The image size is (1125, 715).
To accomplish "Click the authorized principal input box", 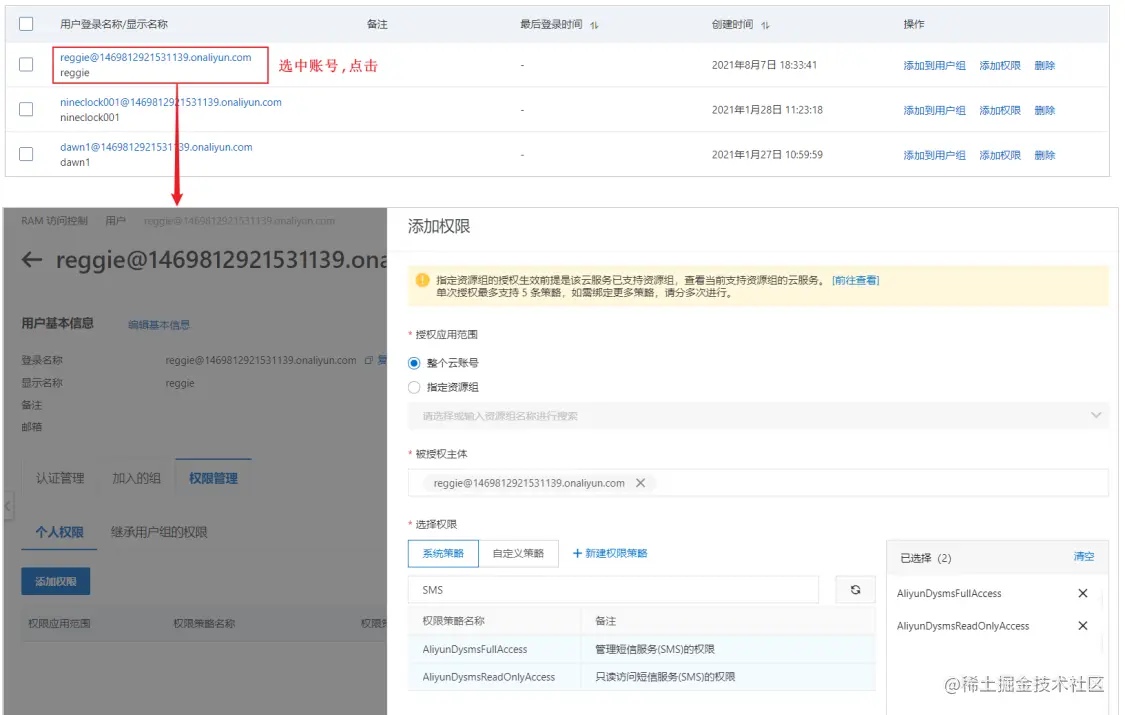I will (758, 483).
